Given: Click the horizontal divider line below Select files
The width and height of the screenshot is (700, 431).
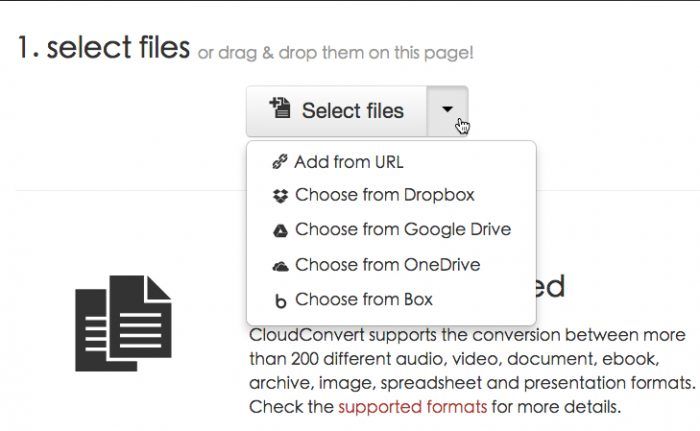Looking at the screenshot, I should point(120,190).
